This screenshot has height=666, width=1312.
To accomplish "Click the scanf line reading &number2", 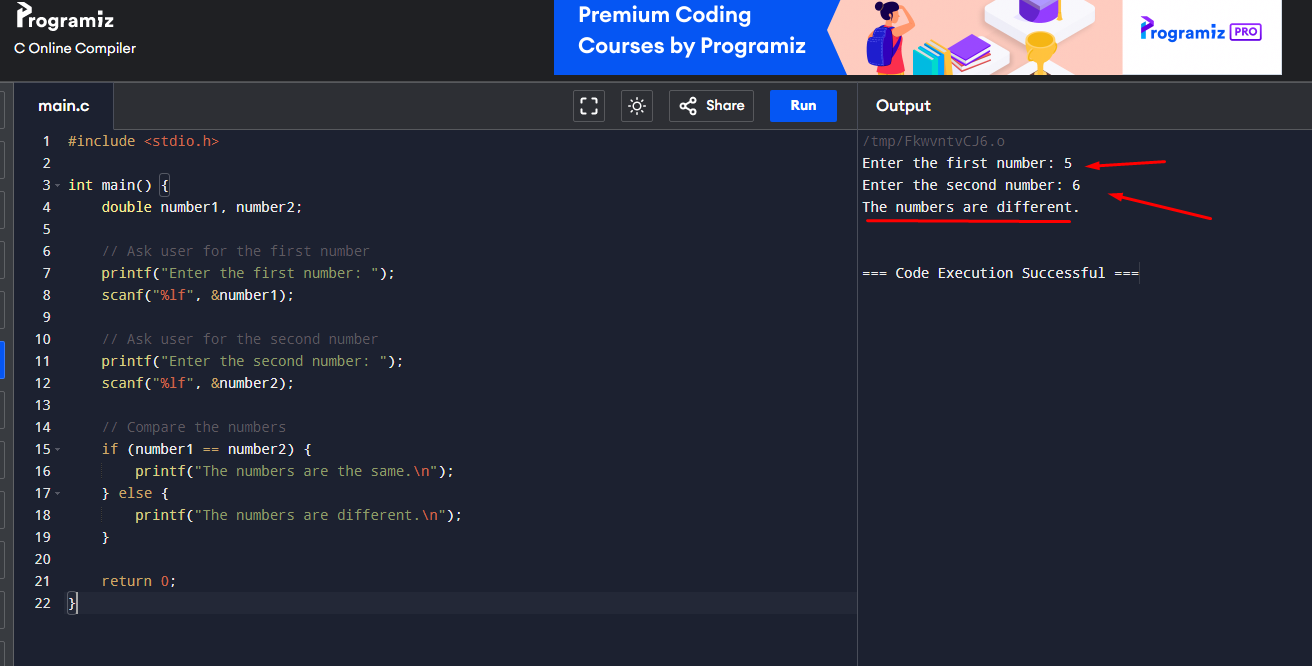I will [x=198, y=383].
